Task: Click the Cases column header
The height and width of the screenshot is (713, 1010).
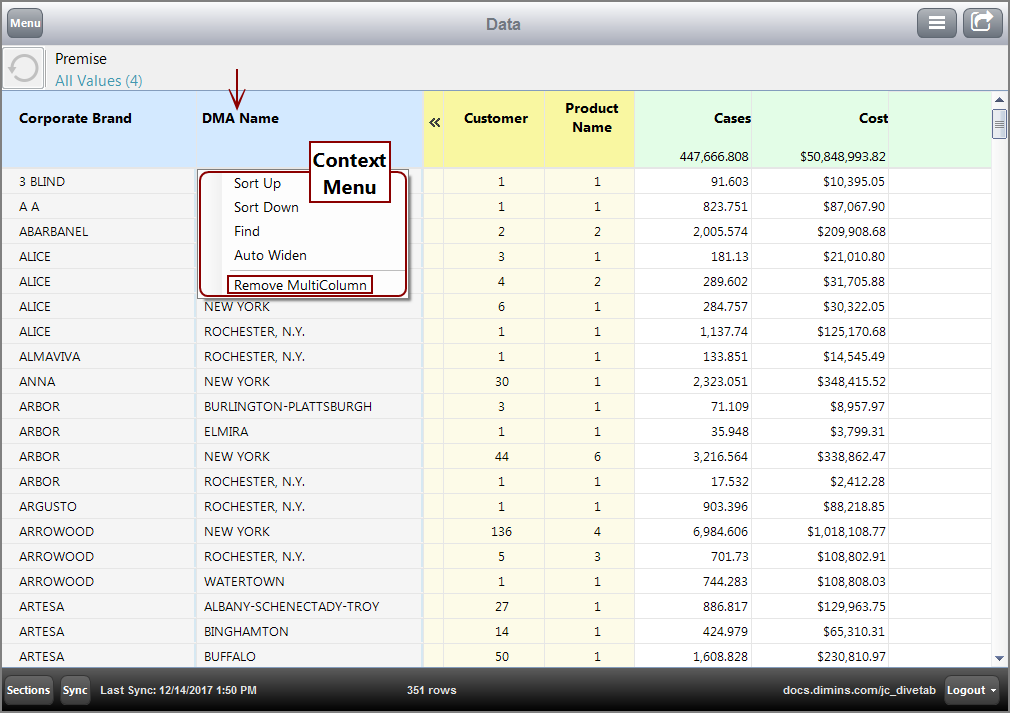Action: click(x=732, y=118)
